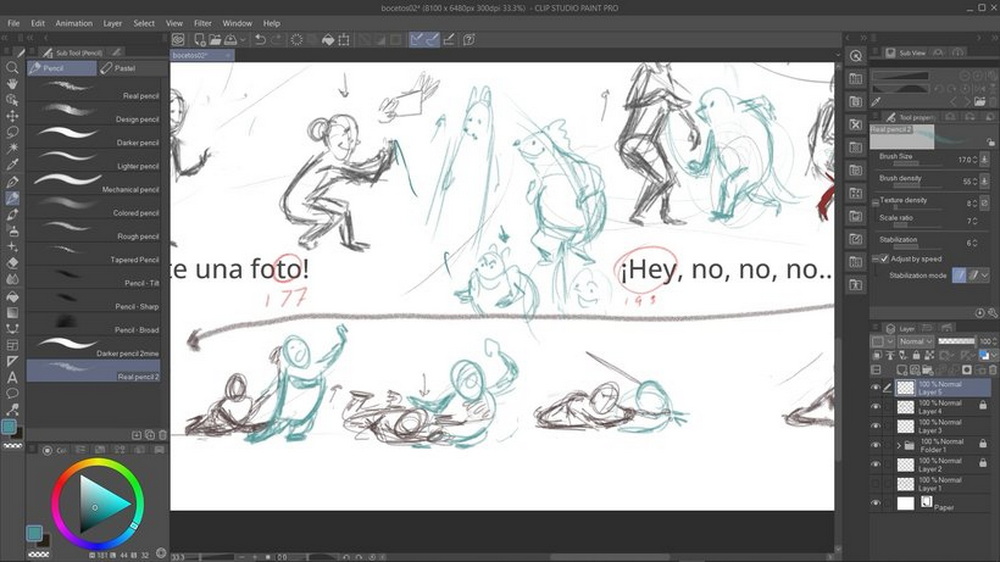Open the Clip Studio launcher icon
This screenshot has height=562, width=1000.
point(178,40)
